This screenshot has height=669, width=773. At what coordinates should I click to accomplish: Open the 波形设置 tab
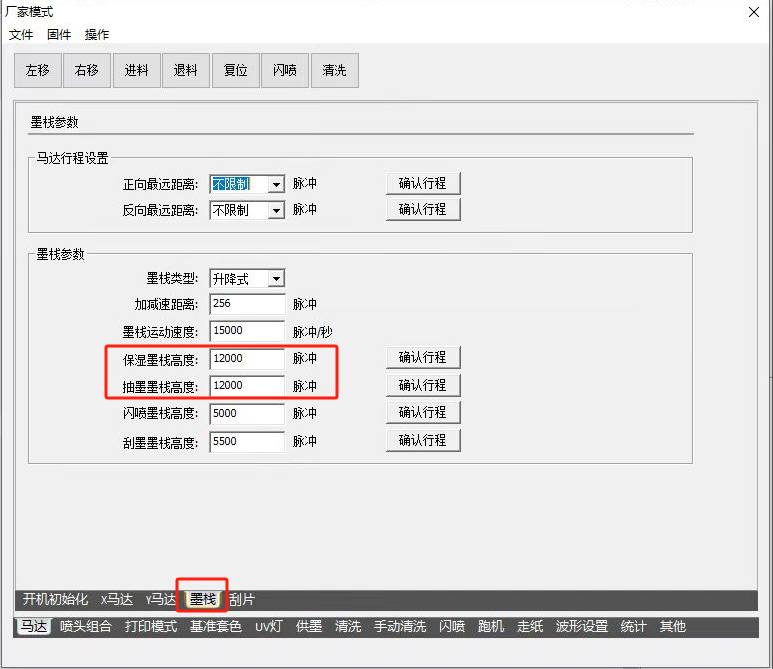coord(582,627)
